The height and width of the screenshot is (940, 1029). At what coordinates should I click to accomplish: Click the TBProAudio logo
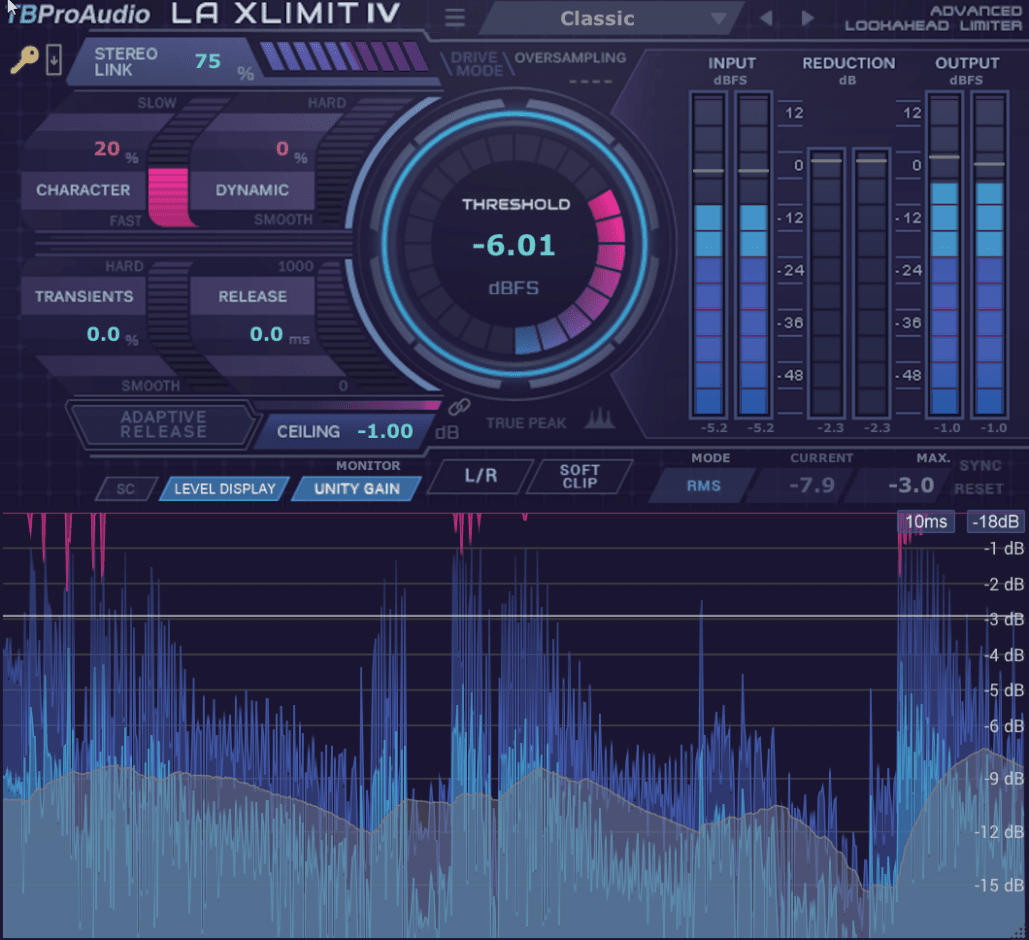(78, 14)
